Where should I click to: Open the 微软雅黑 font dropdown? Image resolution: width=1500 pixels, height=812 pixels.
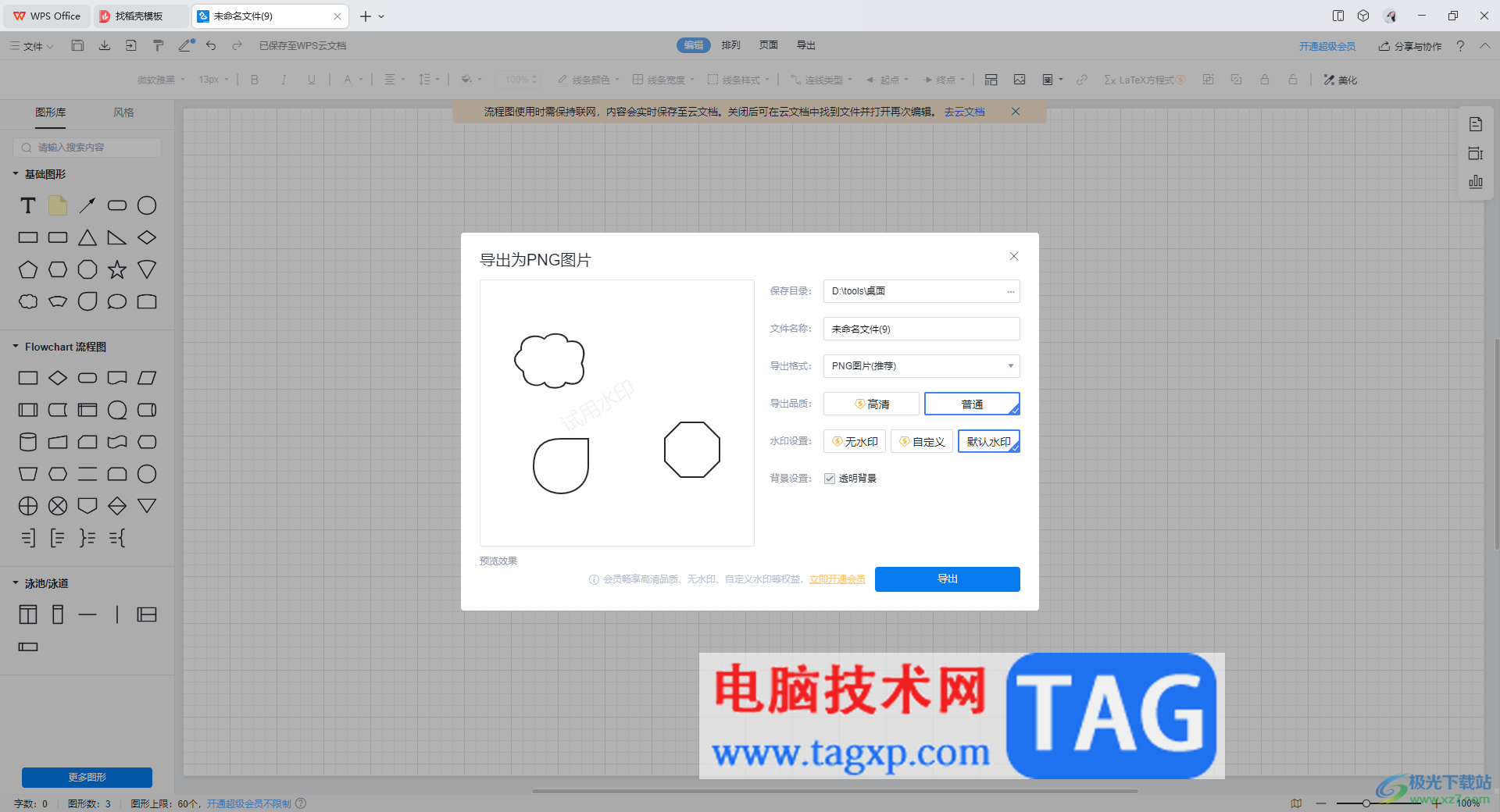pyautogui.click(x=161, y=80)
